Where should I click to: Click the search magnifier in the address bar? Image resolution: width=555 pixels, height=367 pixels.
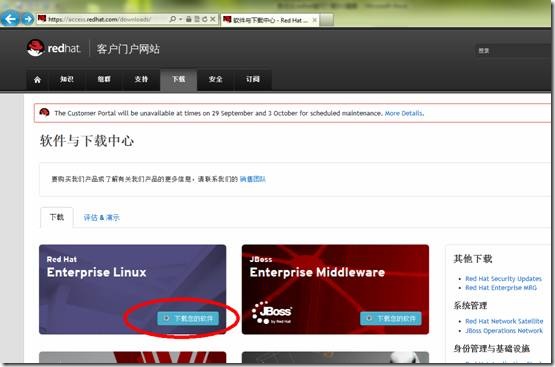[172, 19]
